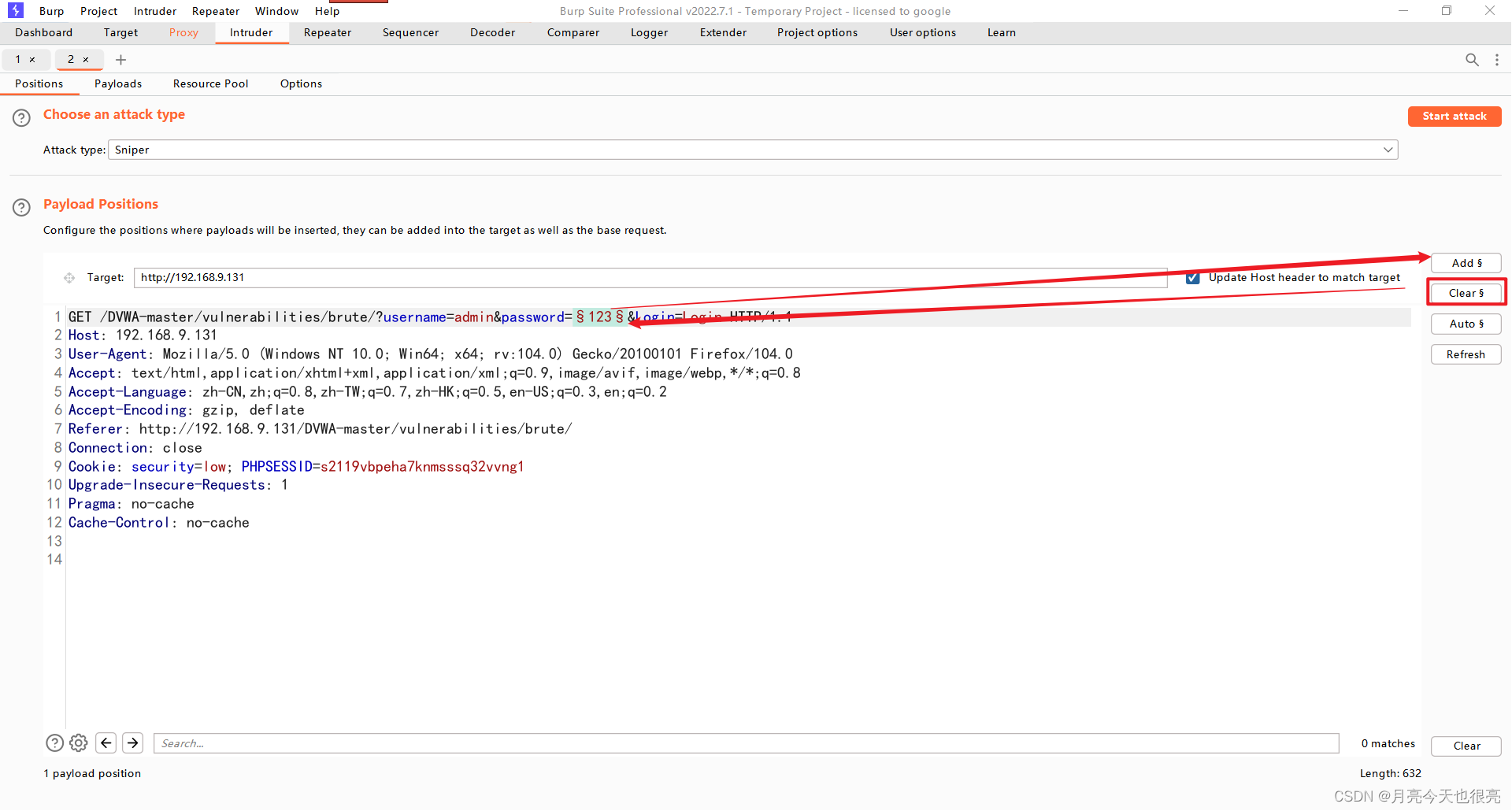The width and height of the screenshot is (1512, 811).
Task: Open the Learn tab
Action: tap(1002, 32)
